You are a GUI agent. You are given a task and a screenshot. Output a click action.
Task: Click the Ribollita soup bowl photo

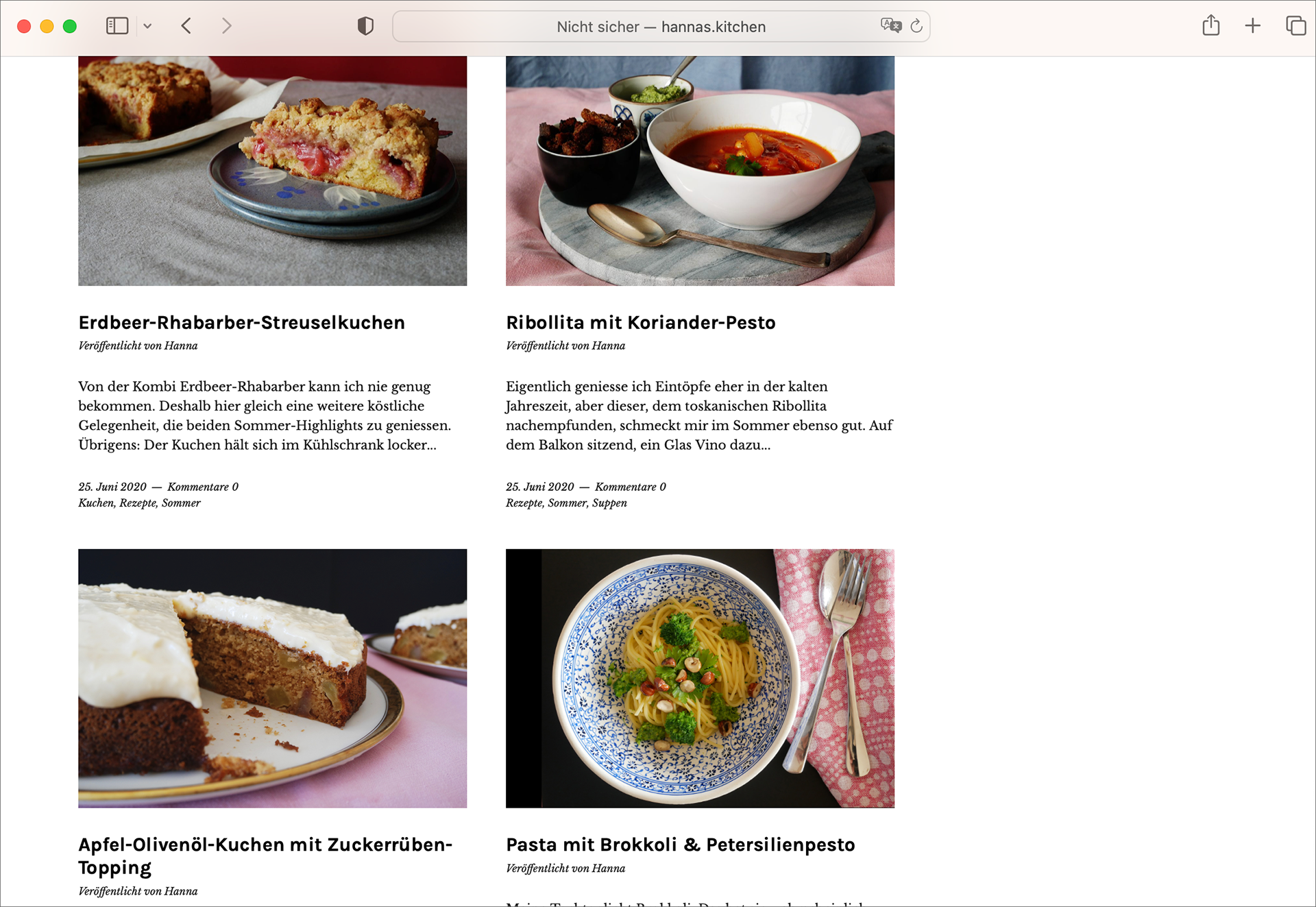pyautogui.click(x=700, y=171)
